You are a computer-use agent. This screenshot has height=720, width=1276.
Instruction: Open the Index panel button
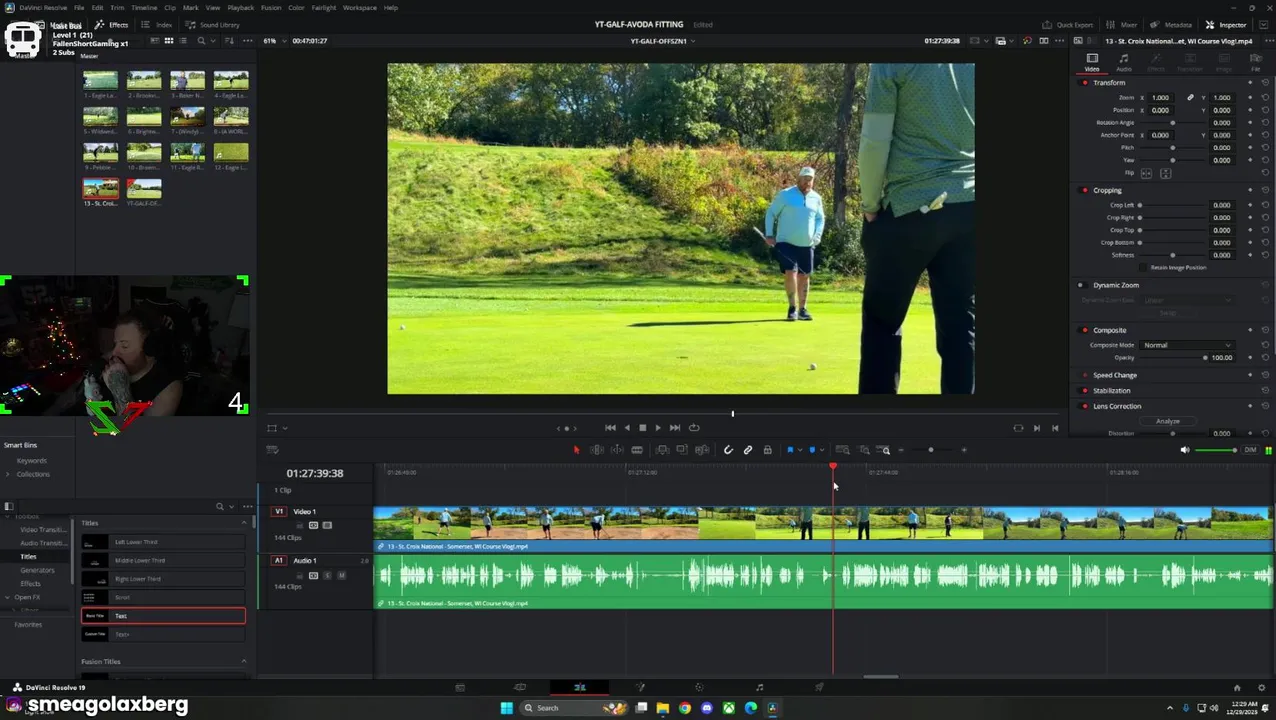pyautogui.click(x=158, y=25)
